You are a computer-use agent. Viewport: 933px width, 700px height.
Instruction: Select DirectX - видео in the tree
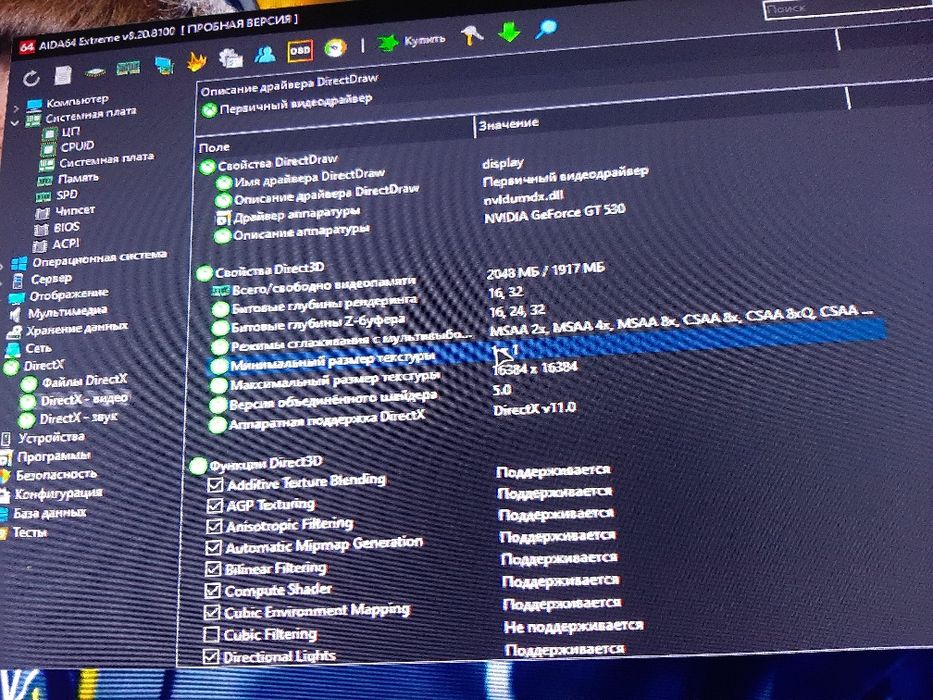[x=84, y=400]
